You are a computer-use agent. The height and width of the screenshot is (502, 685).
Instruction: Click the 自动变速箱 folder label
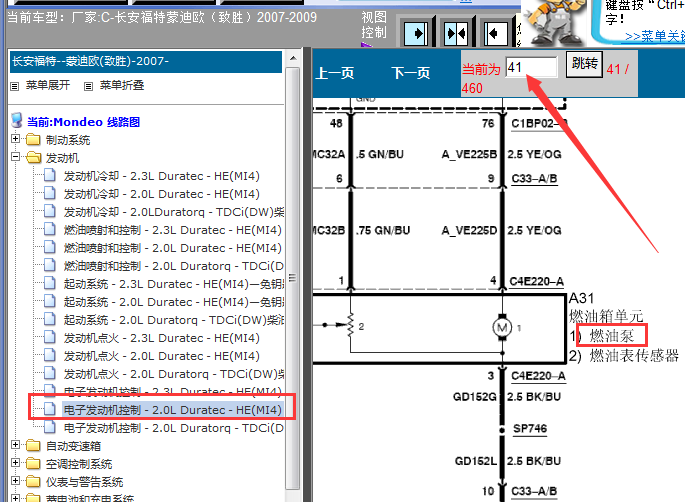(73, 446)
